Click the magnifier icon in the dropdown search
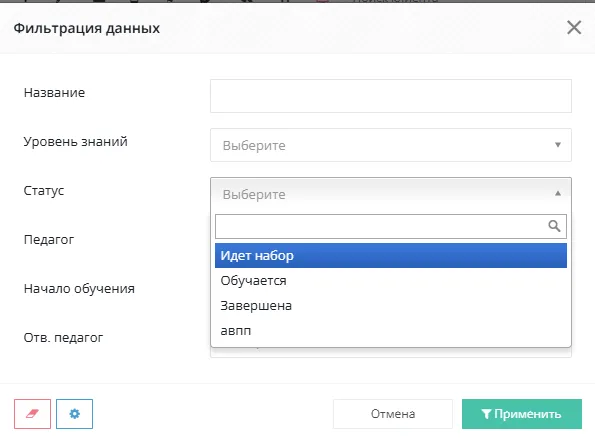This screenshot has width=595, height=441. point(554,226)
